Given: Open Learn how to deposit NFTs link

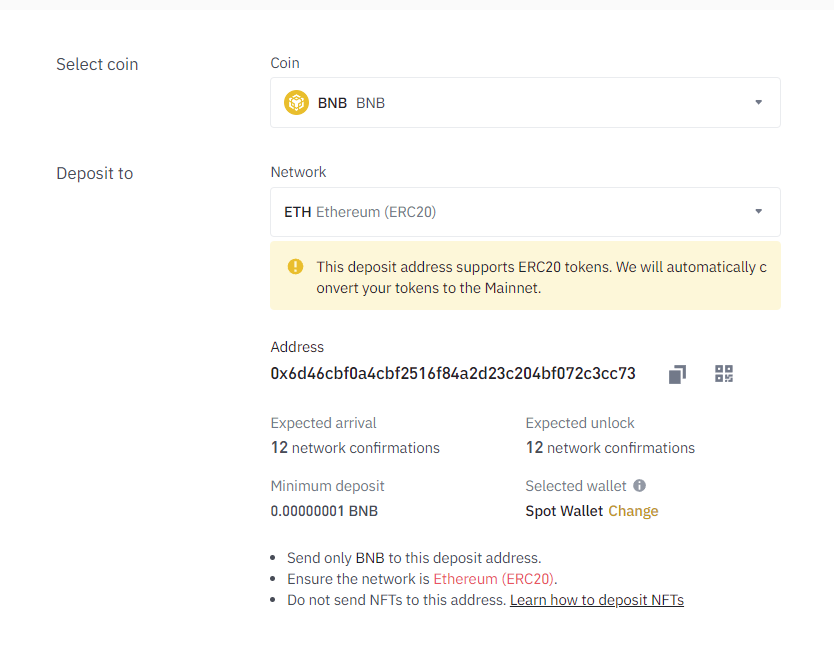Looking at the screenshot, I should pos(597,600).
